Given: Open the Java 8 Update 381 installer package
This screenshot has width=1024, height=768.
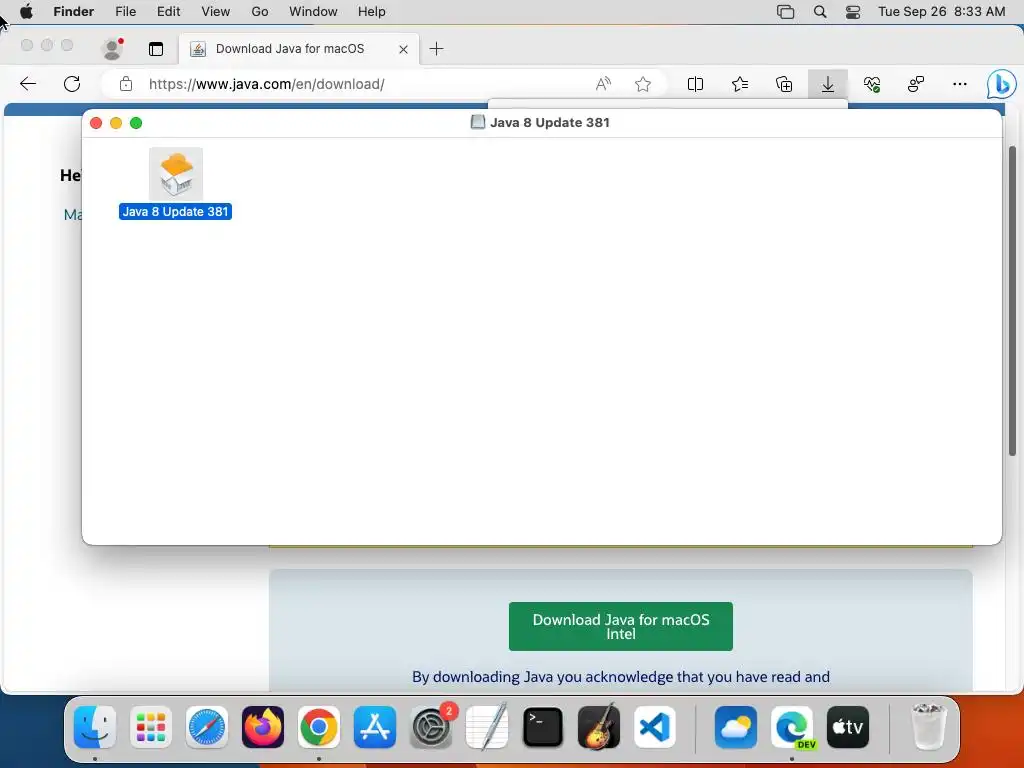Looking at the screenshot, I should 176,174.
